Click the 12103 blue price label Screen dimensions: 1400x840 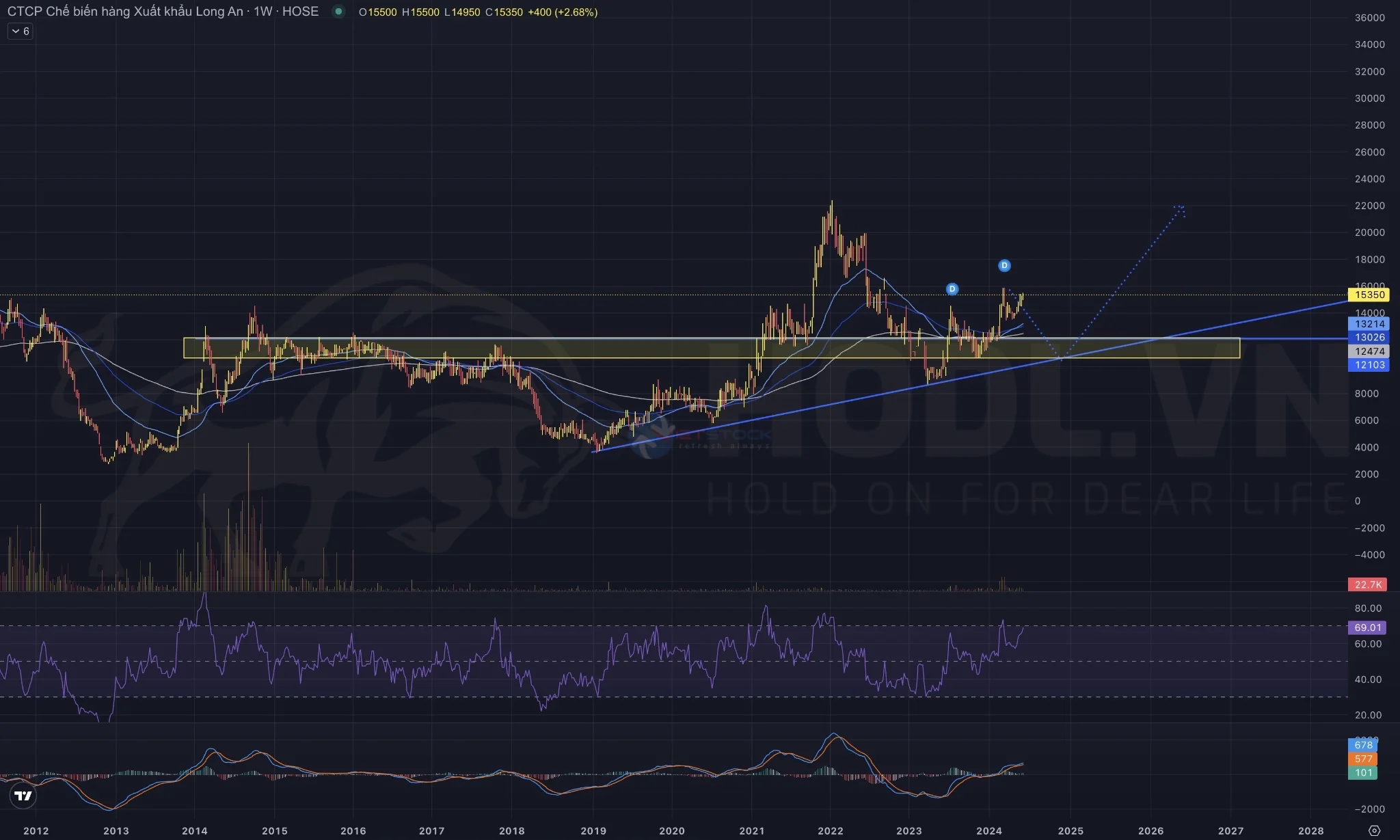tap(1369, 365)
